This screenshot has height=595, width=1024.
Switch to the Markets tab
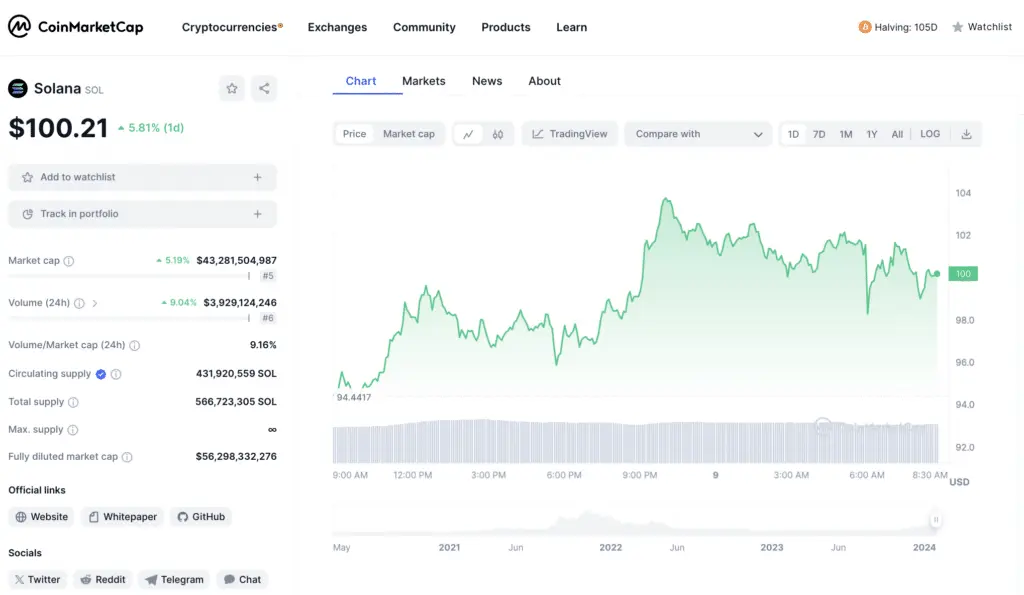[423, 81]
